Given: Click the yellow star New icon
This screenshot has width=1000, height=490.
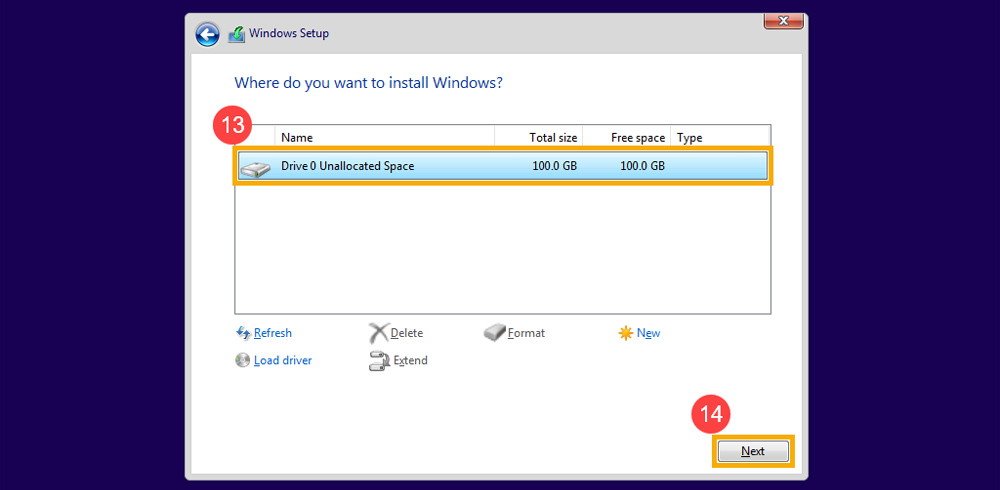Looking at the screenshot, I should click(626, 333).
